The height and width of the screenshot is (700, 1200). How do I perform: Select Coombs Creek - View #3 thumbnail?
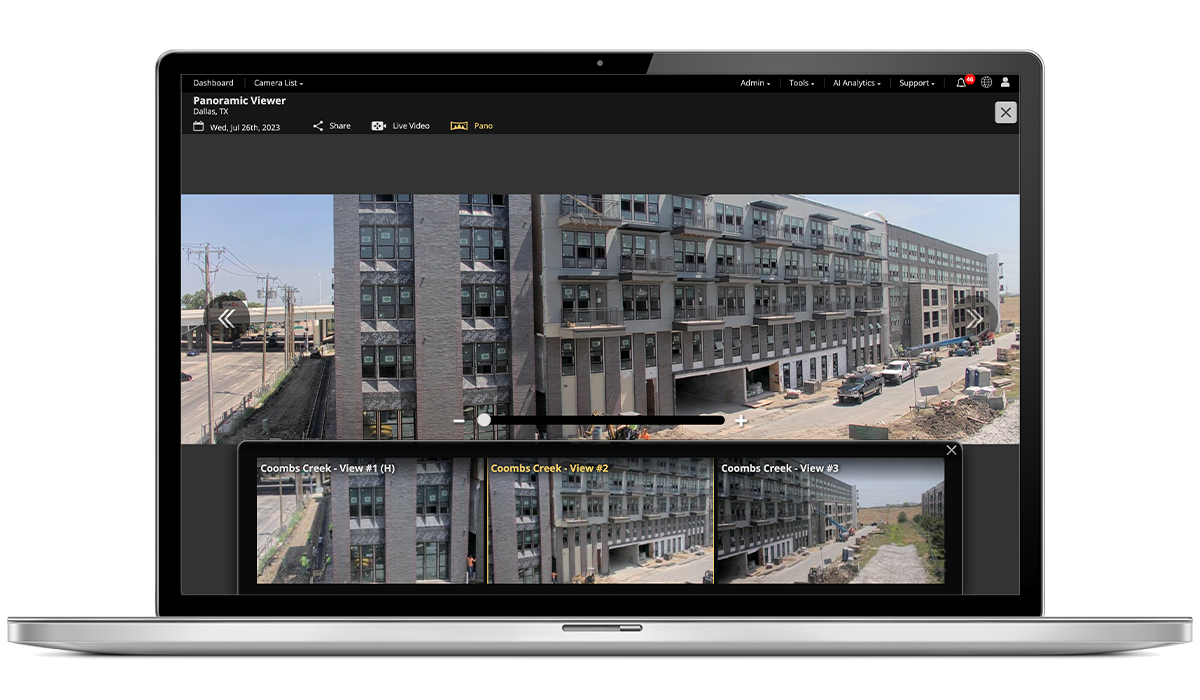(830, 520)
